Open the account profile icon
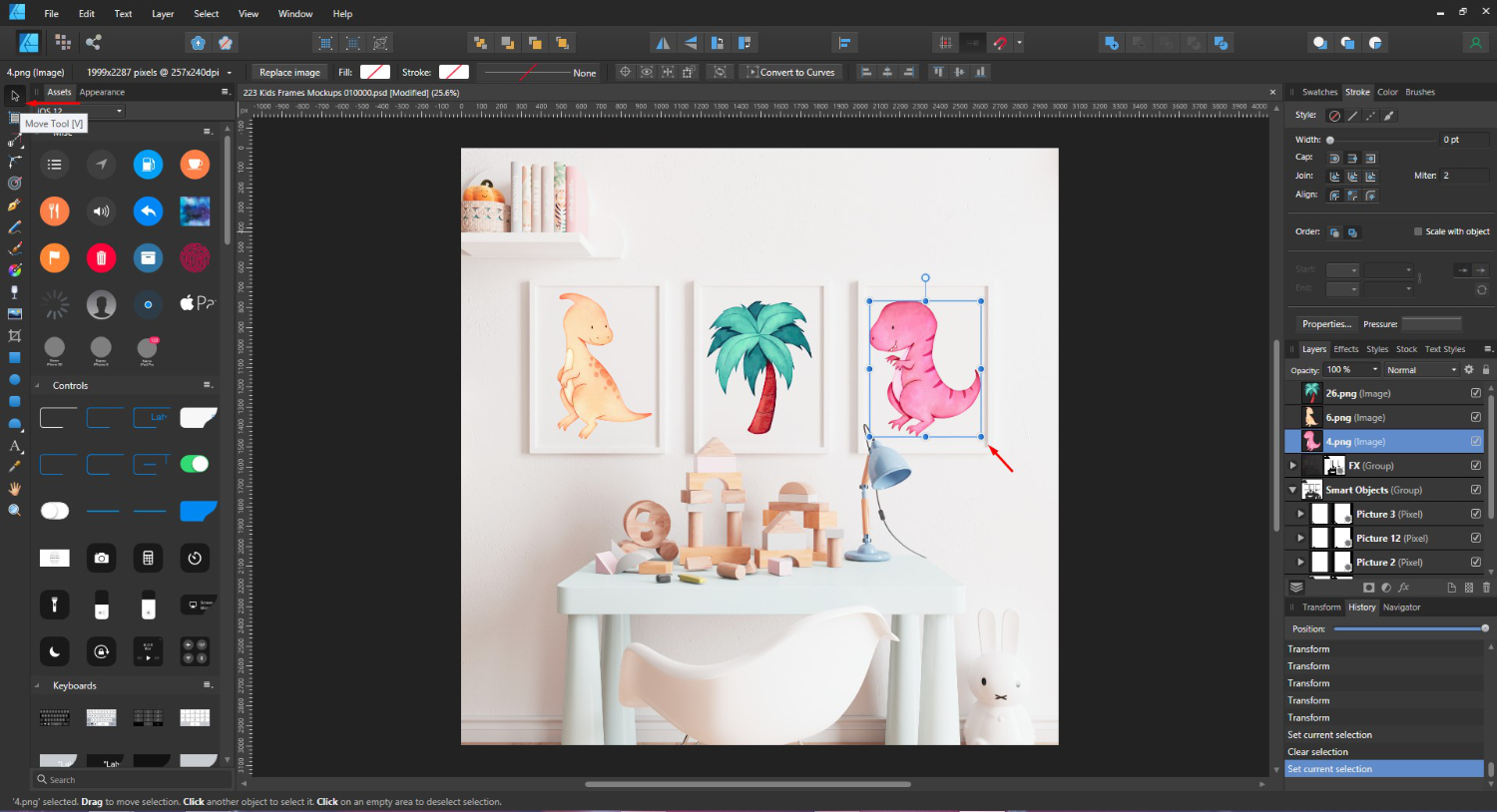Viewport: 1497px width, 812px height. (x=1475, y=43)
